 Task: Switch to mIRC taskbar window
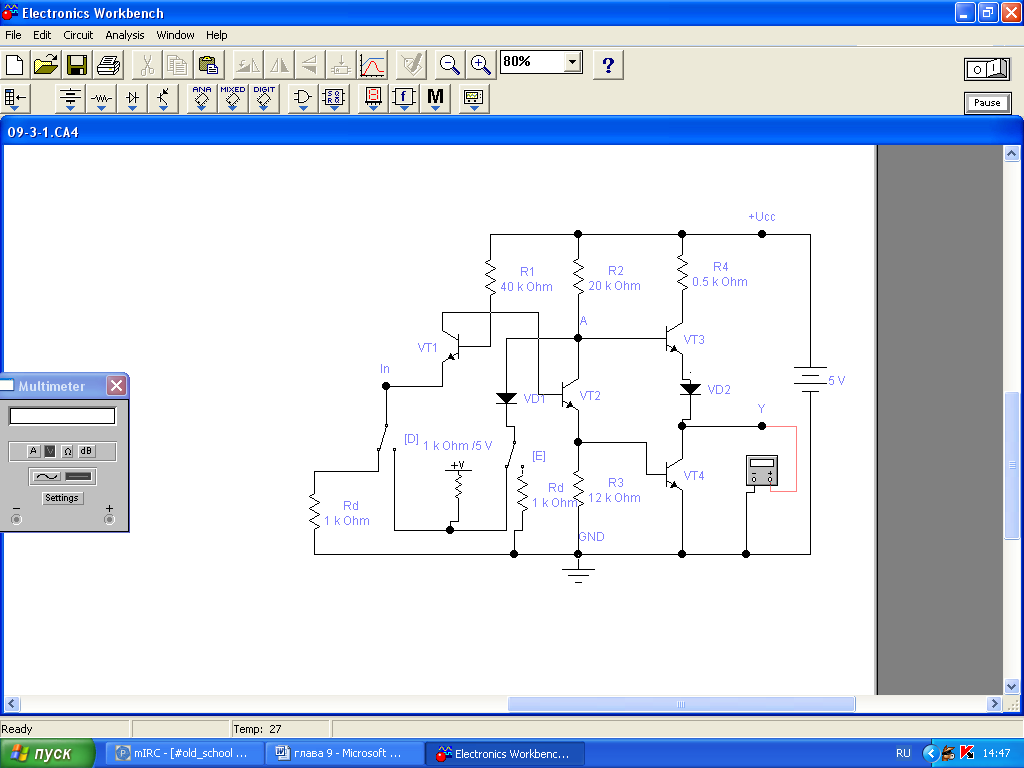pyautogui.click(x=185, y=754)
